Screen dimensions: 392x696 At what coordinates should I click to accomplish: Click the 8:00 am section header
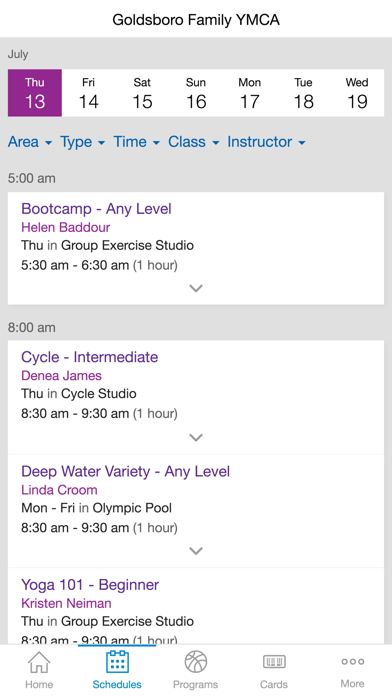tap(32, 328)
